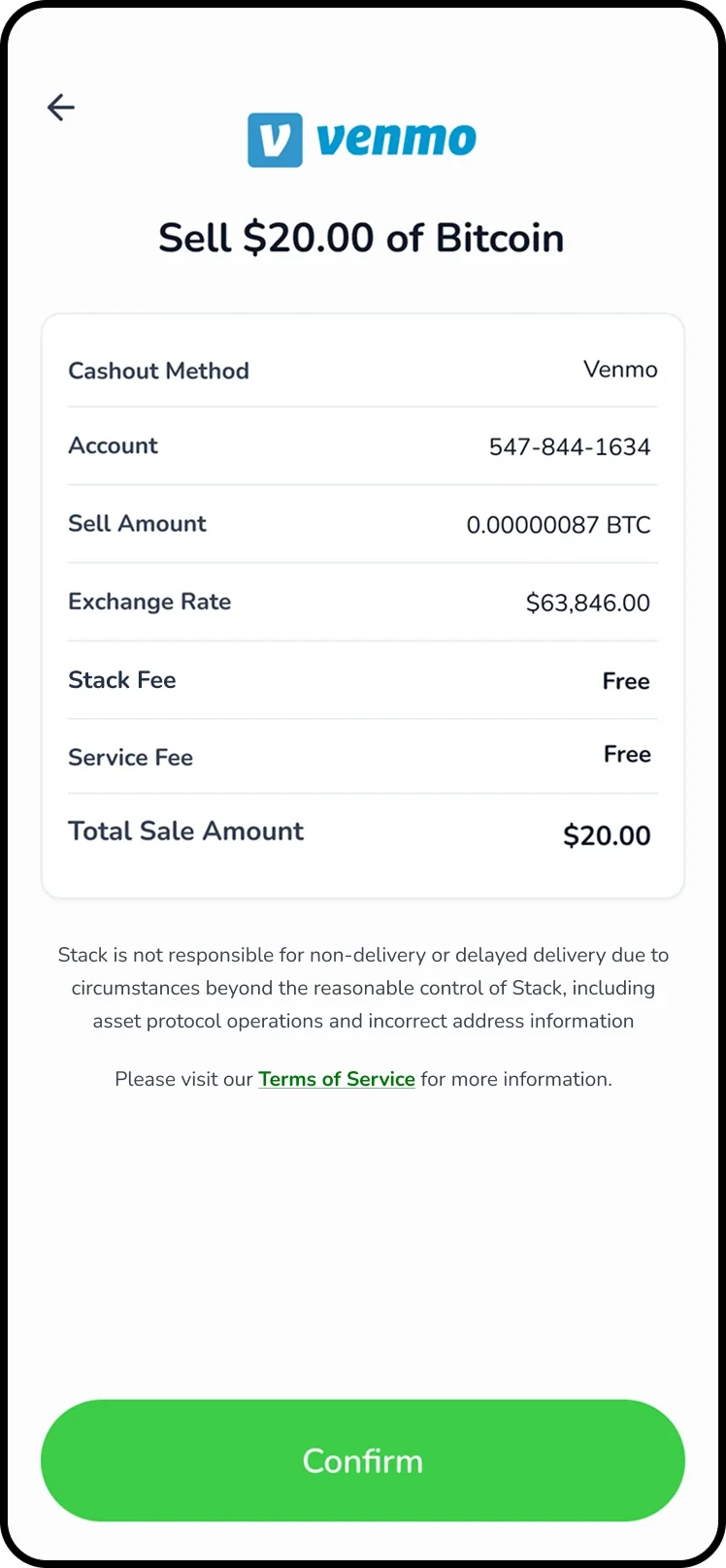The width and height of the screenshot is (726, 1568).
Task: Select the Service Fee label
Action: pos(130,758)
